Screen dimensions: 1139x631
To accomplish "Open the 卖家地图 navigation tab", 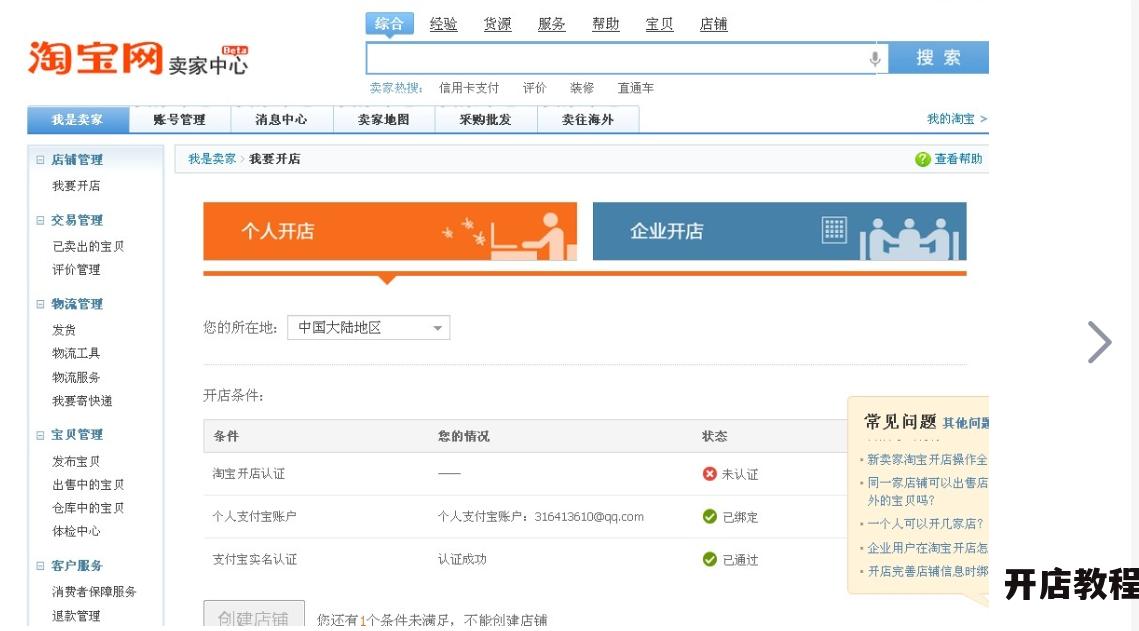I will 384,120.
